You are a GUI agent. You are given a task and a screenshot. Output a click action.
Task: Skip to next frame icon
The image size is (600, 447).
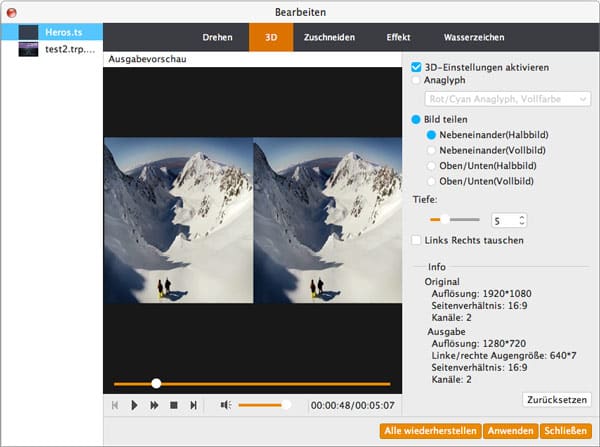(x=193, y=405)
